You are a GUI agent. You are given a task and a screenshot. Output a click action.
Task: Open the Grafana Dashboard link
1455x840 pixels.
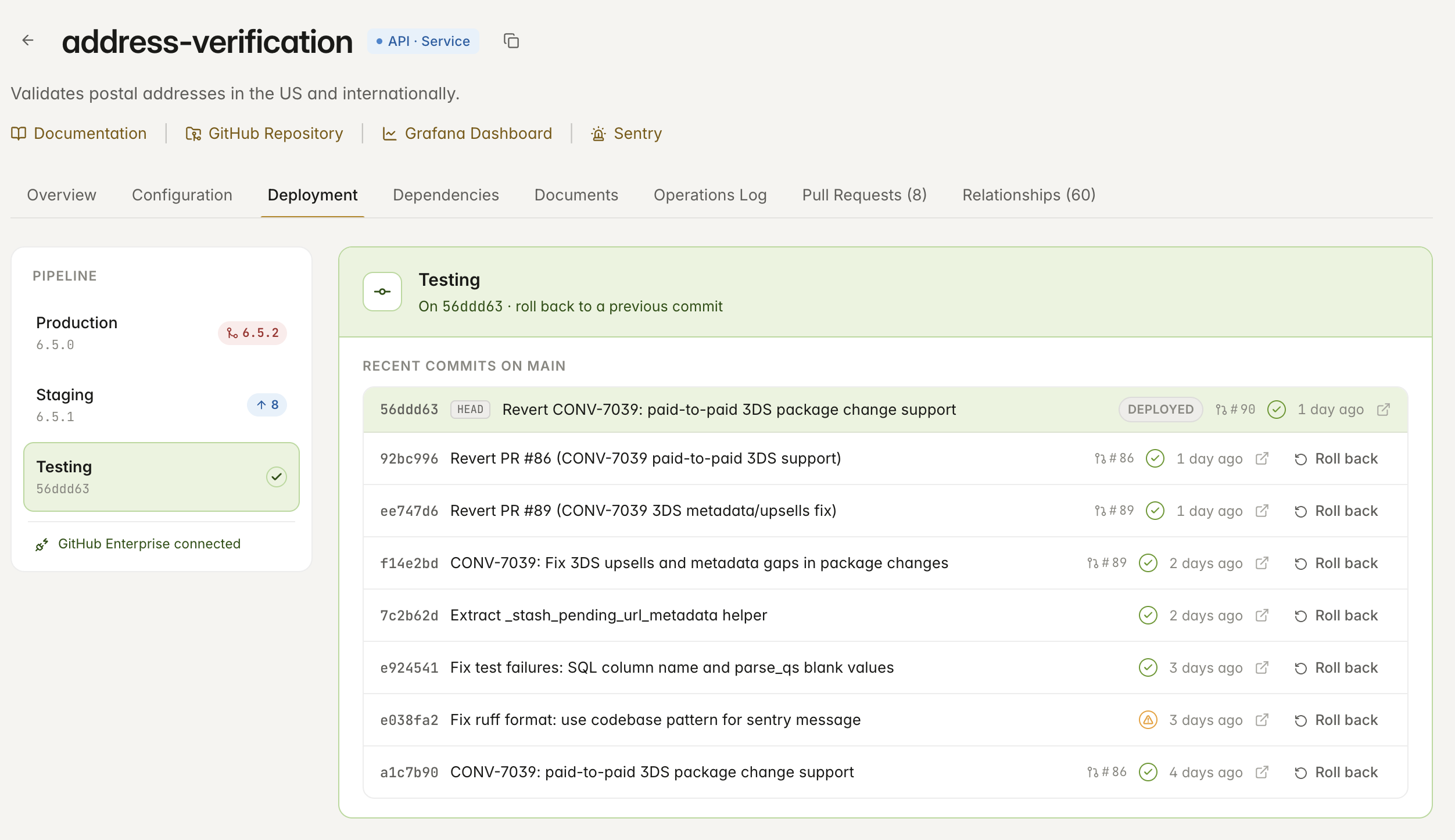tap(467, 134)
